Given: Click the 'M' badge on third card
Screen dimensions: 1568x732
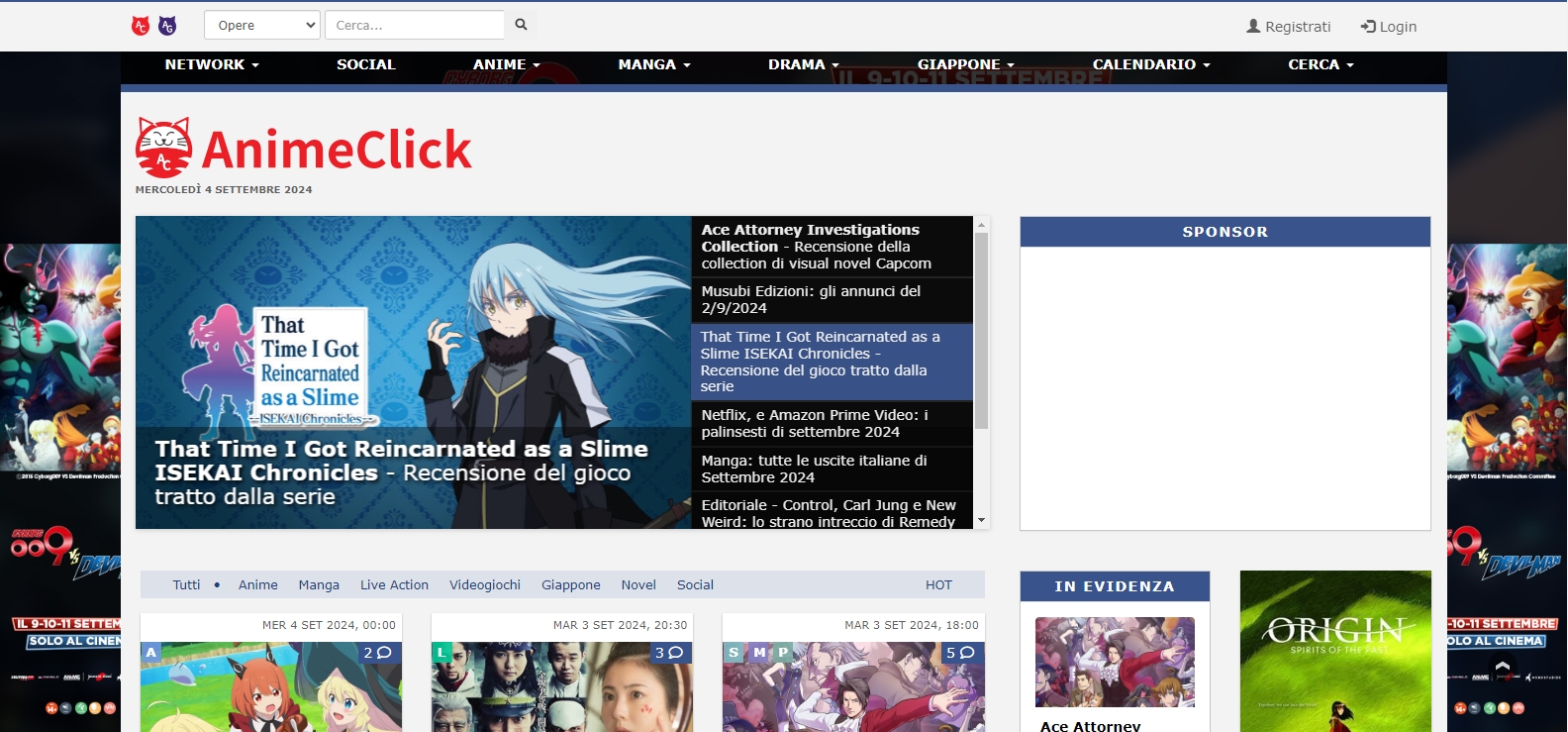Looking at the screenshot, I should coord(759,652).
